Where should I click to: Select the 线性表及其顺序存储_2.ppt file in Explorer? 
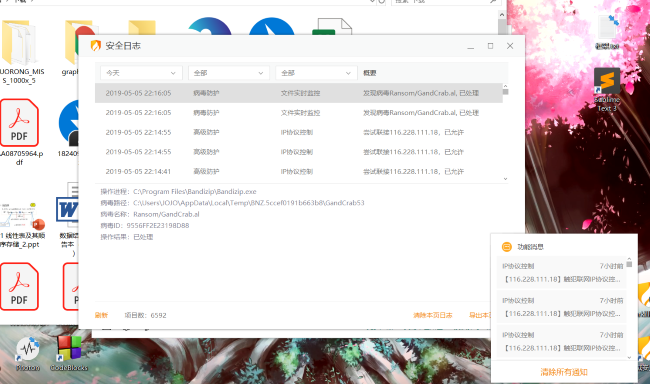(22, 225)
